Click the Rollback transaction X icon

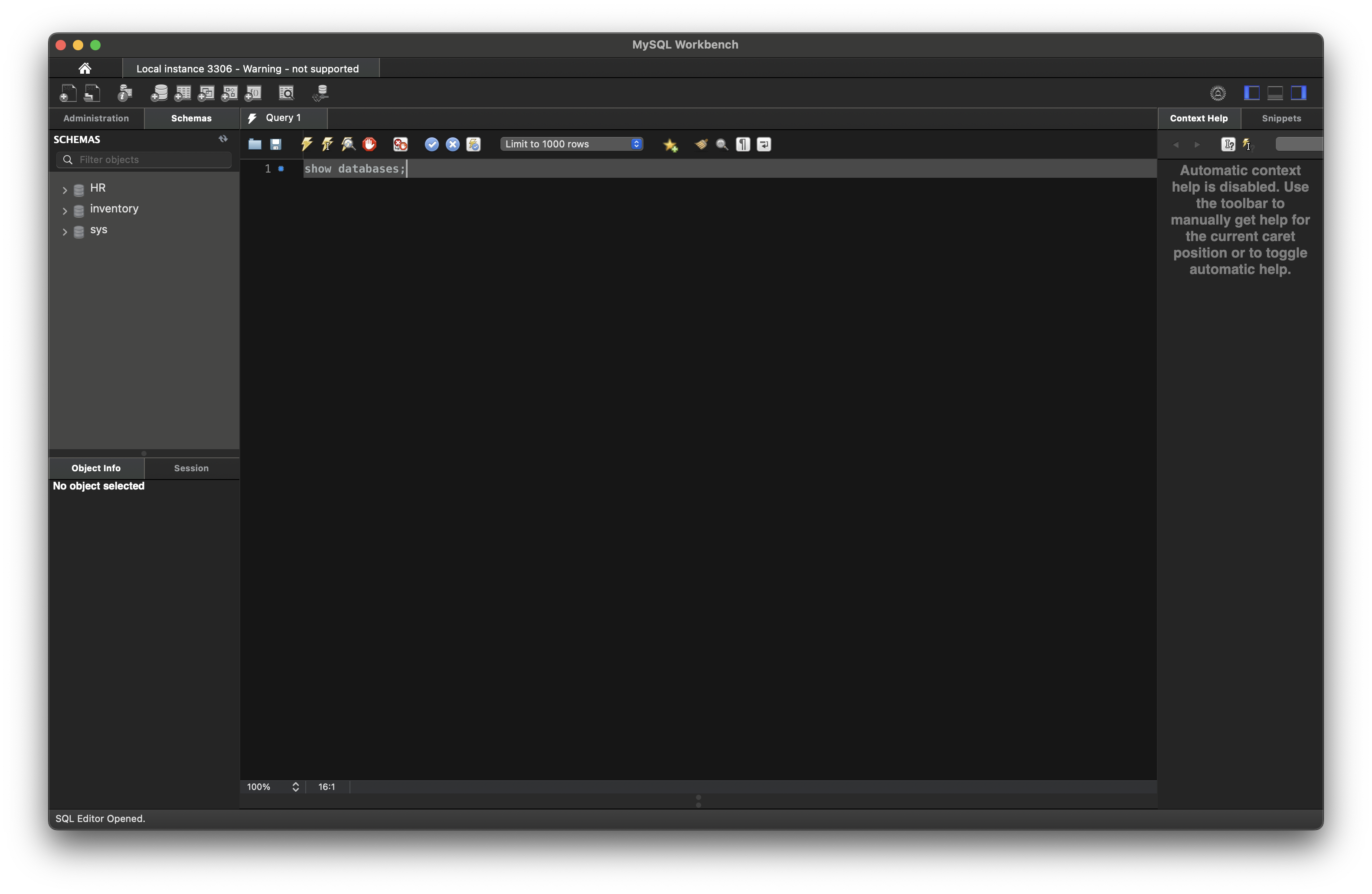[453, 144]
